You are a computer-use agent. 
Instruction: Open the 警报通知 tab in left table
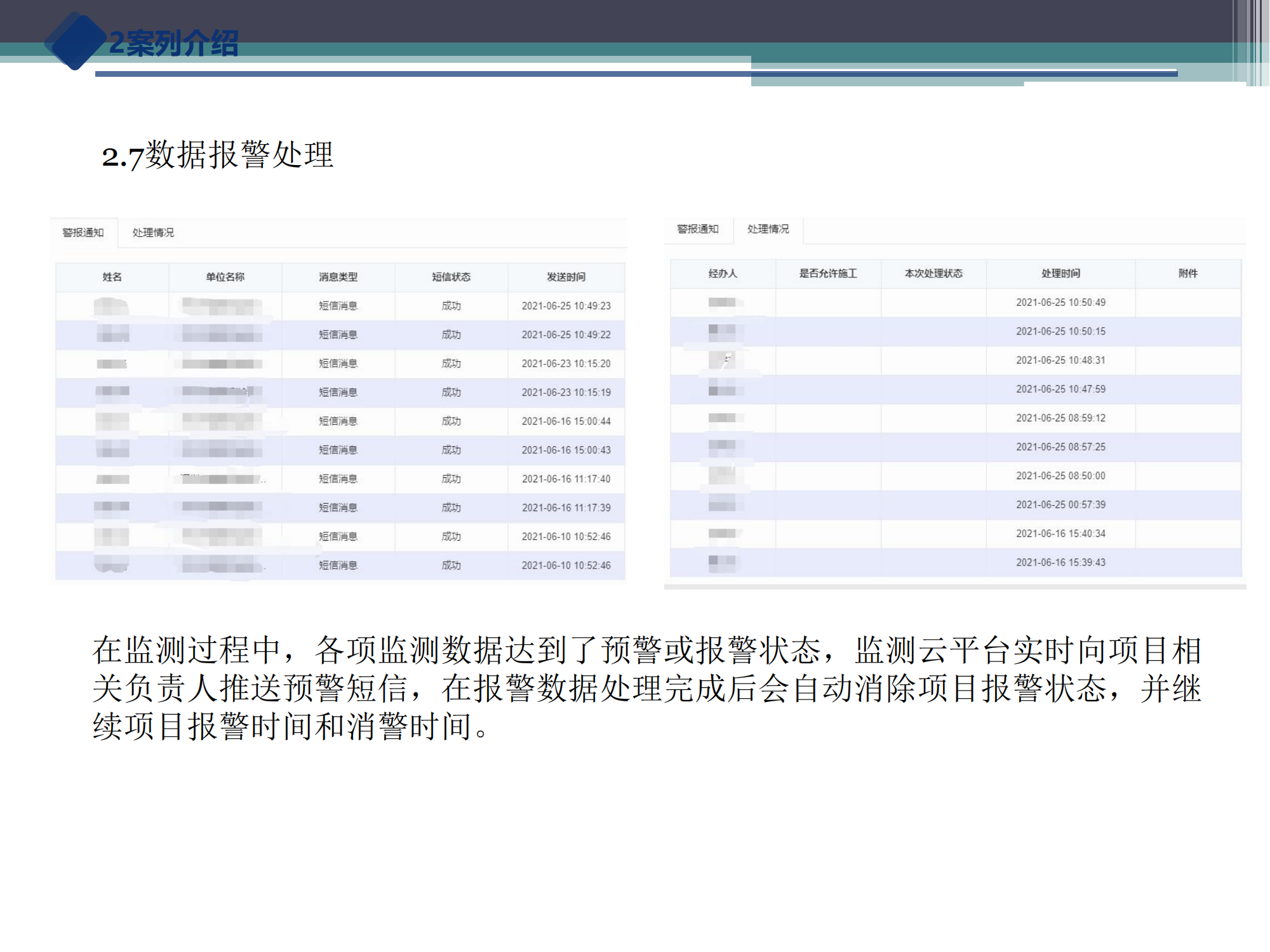pos(83,233)
